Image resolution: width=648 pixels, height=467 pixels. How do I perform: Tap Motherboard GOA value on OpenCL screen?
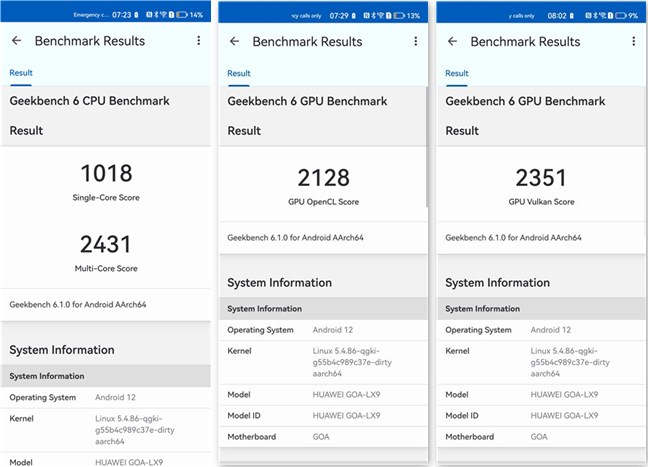(x=321, y=437)
